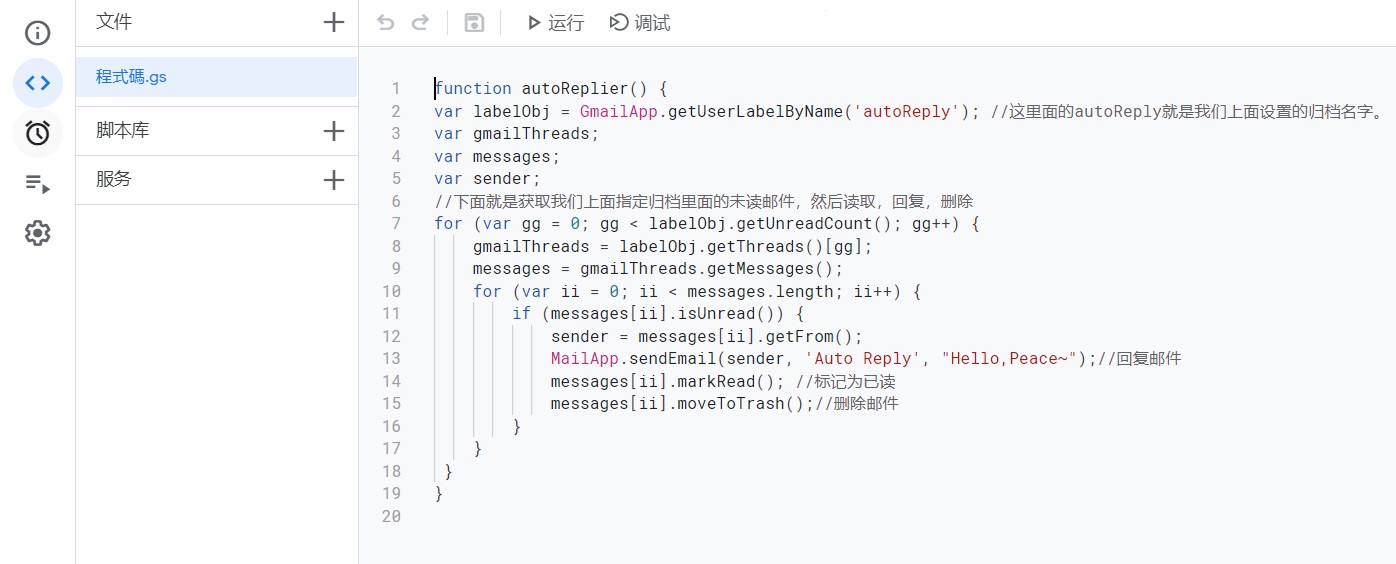Start debugging with 调试 button
The width and height of the screenshot is (1396, 564).
640,23
